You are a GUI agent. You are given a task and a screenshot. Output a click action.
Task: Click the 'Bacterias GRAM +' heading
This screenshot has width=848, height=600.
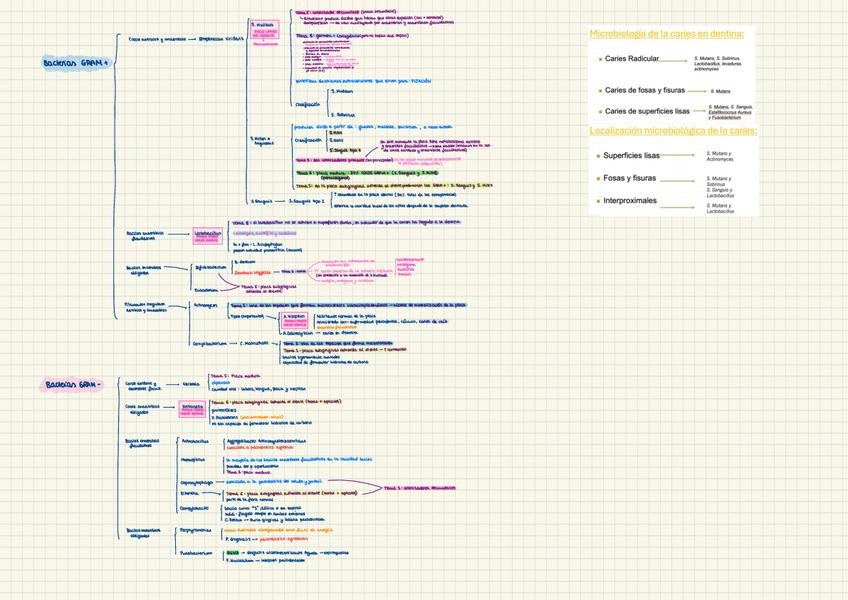pyautogui.click(x=76, y=63)
